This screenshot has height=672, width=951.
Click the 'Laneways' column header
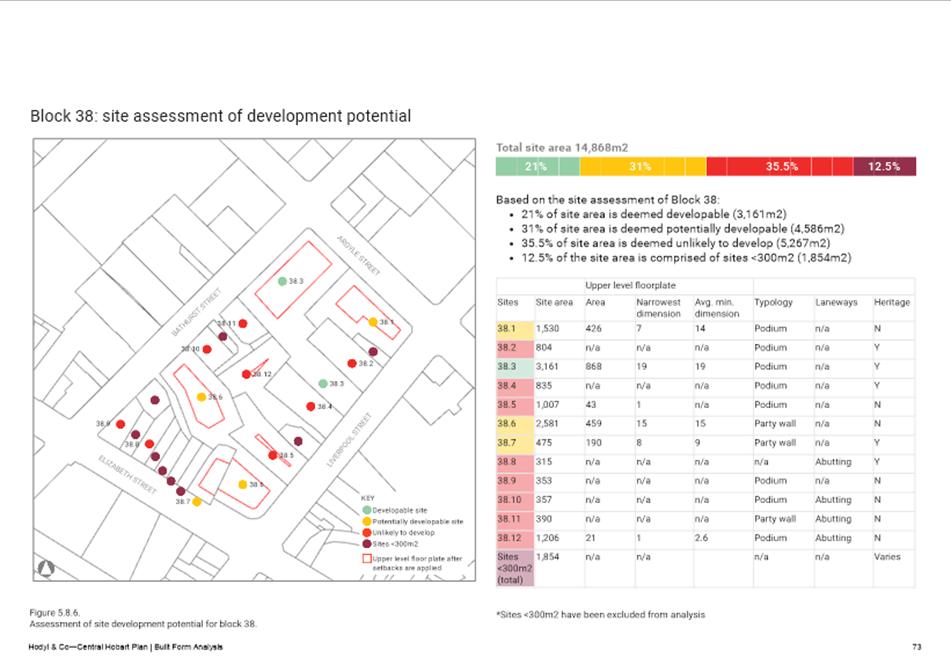pyautogui.click(x=836, y=302)
